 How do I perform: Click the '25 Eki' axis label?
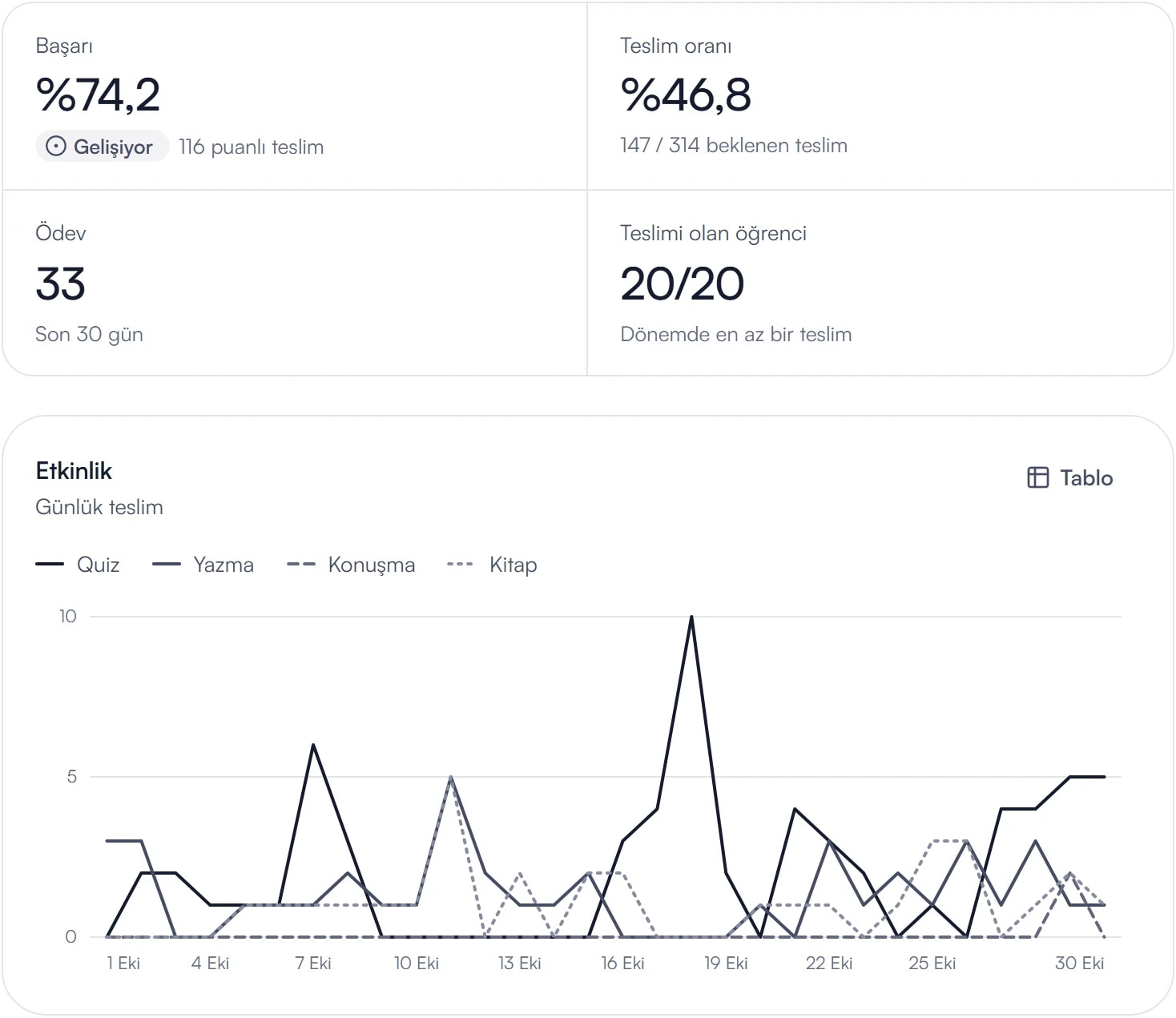pos(932,963)
